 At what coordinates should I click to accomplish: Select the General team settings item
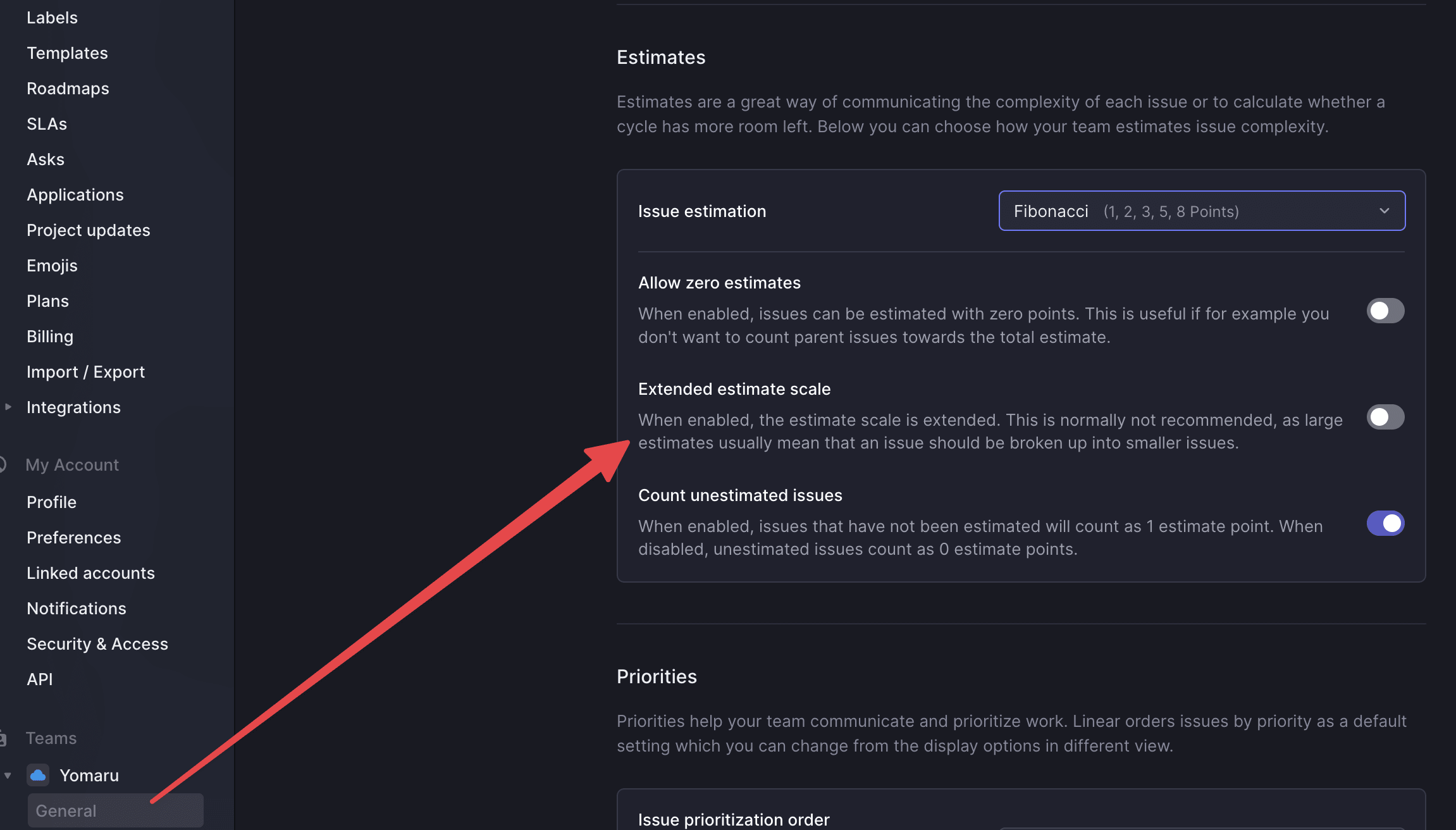pos(116,810)
